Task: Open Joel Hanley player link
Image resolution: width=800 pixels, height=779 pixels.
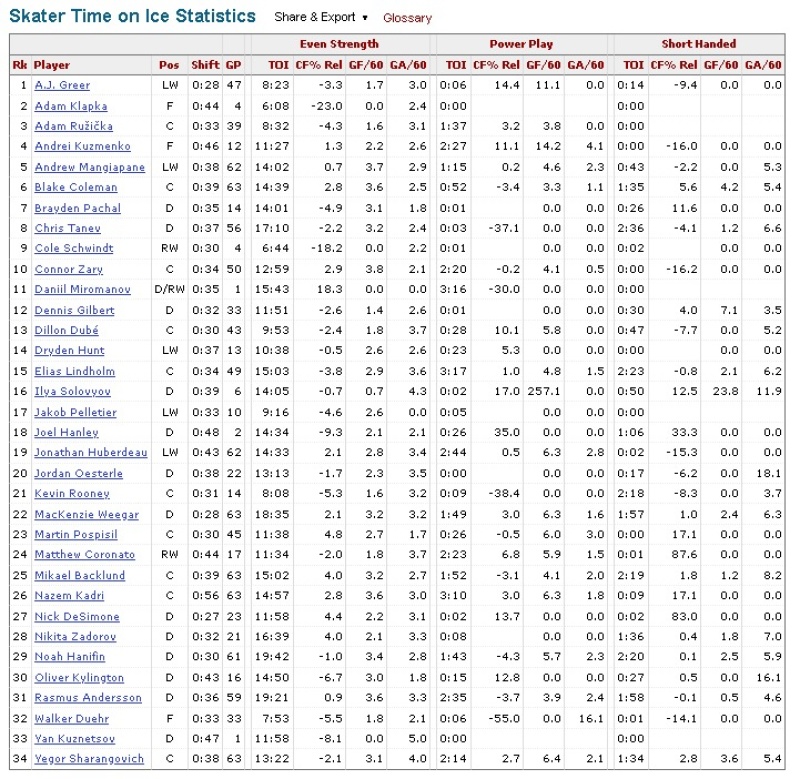Action: [x=66, y=433]
